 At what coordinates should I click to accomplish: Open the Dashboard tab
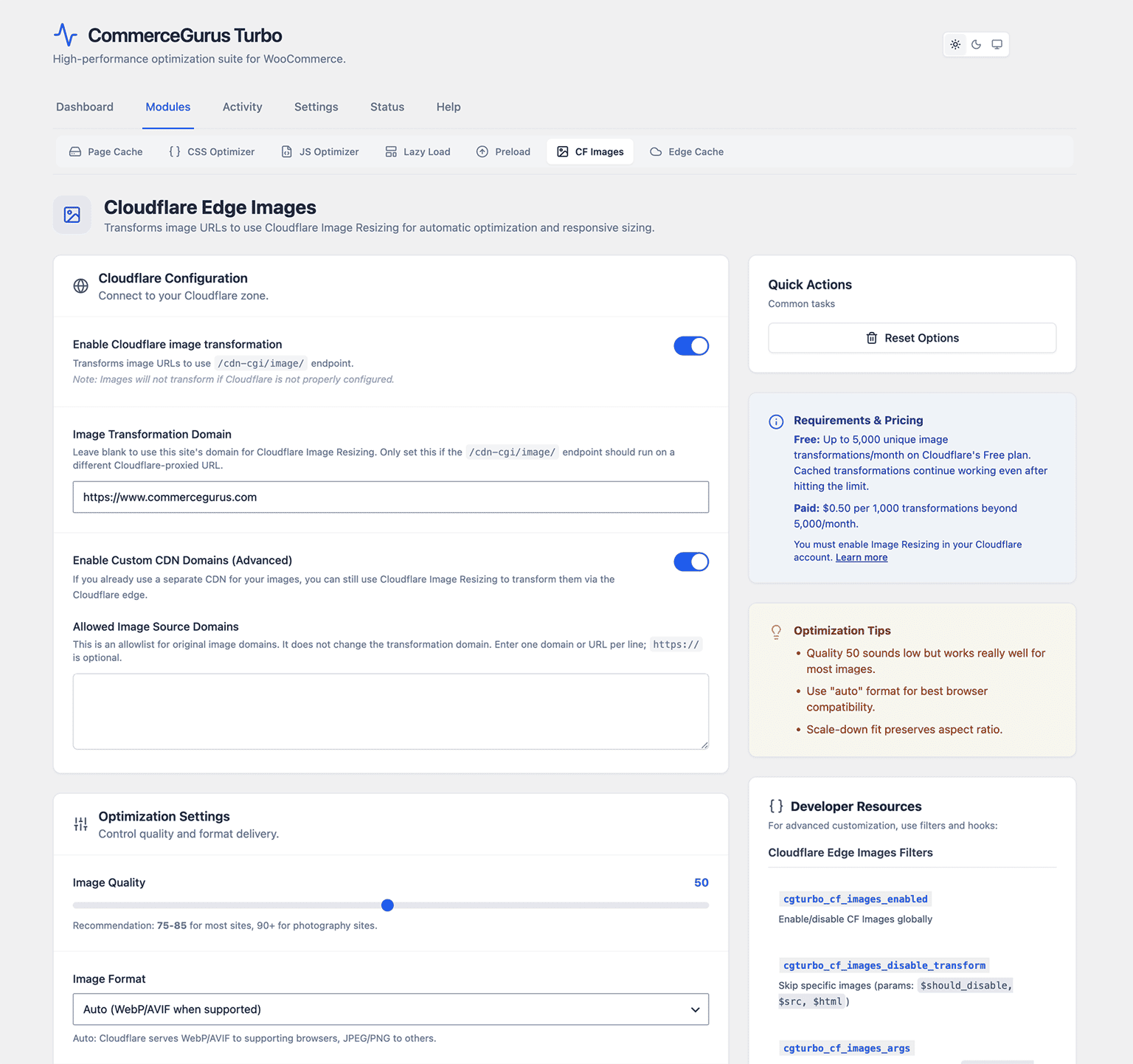(85, 107)
